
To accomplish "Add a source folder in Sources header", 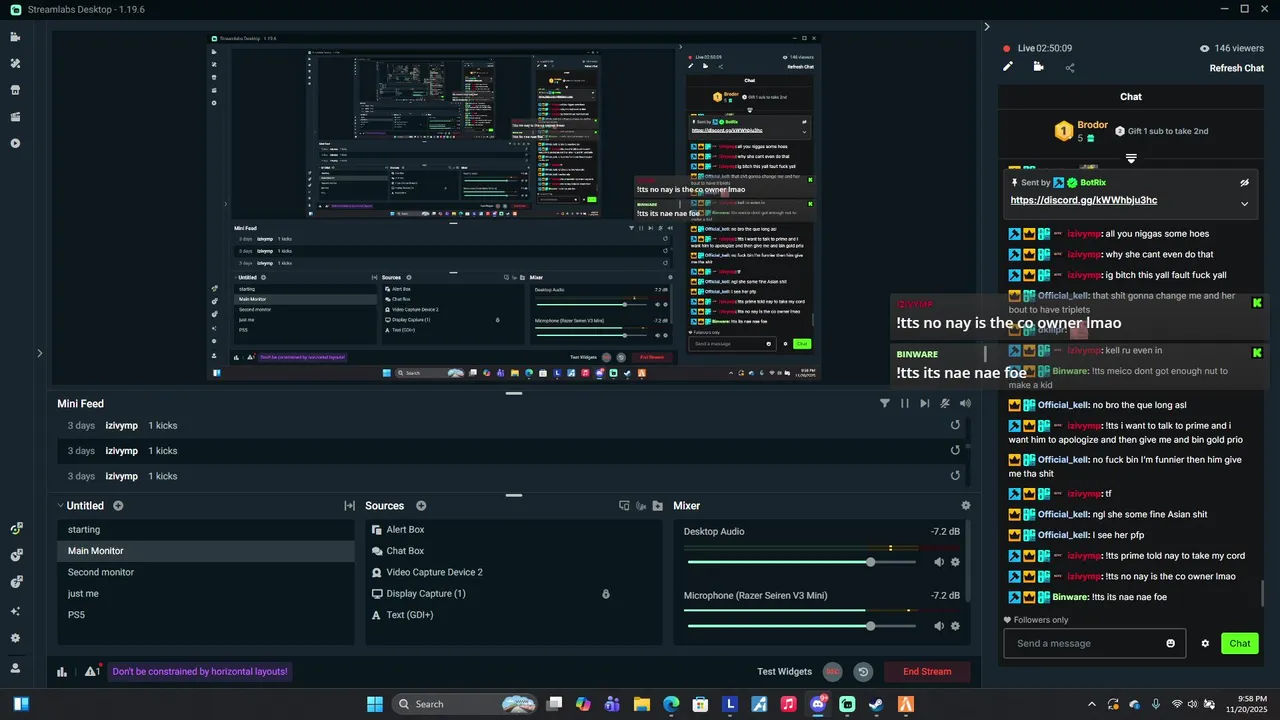I will 657,506.
